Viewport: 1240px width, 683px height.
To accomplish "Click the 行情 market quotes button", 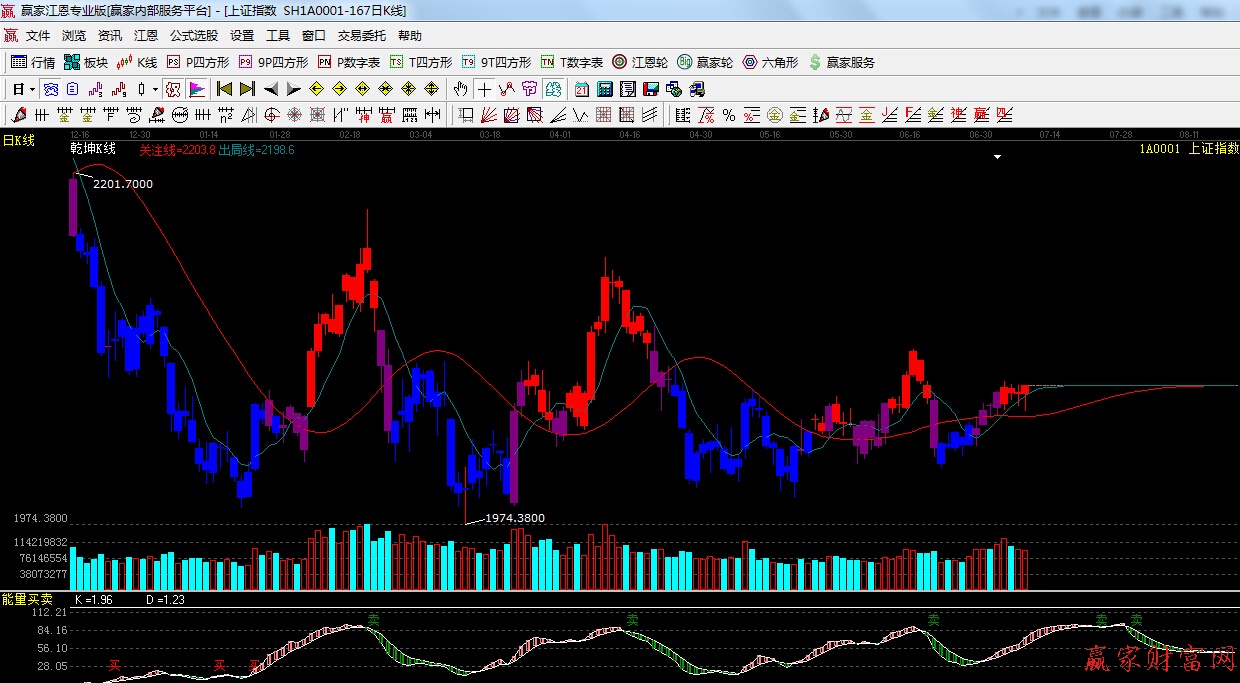I will tap(33, 62).
